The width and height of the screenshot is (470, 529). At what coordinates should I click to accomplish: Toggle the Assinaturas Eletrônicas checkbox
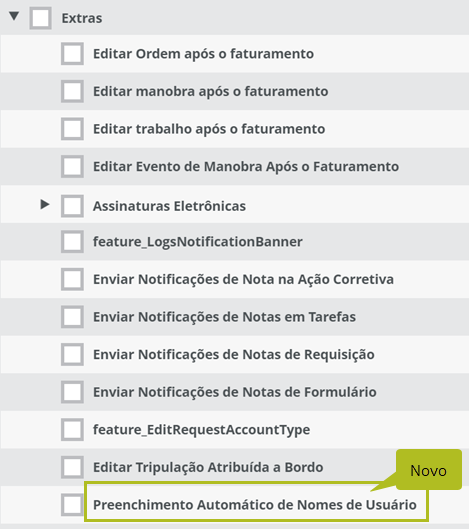[x=72, y=206]
